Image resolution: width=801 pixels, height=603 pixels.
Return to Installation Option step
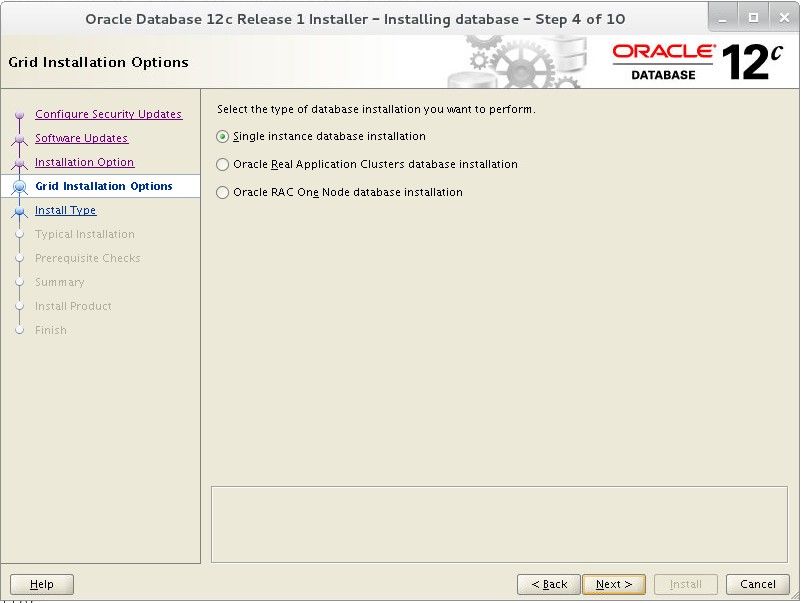click(x=84, y=162)
